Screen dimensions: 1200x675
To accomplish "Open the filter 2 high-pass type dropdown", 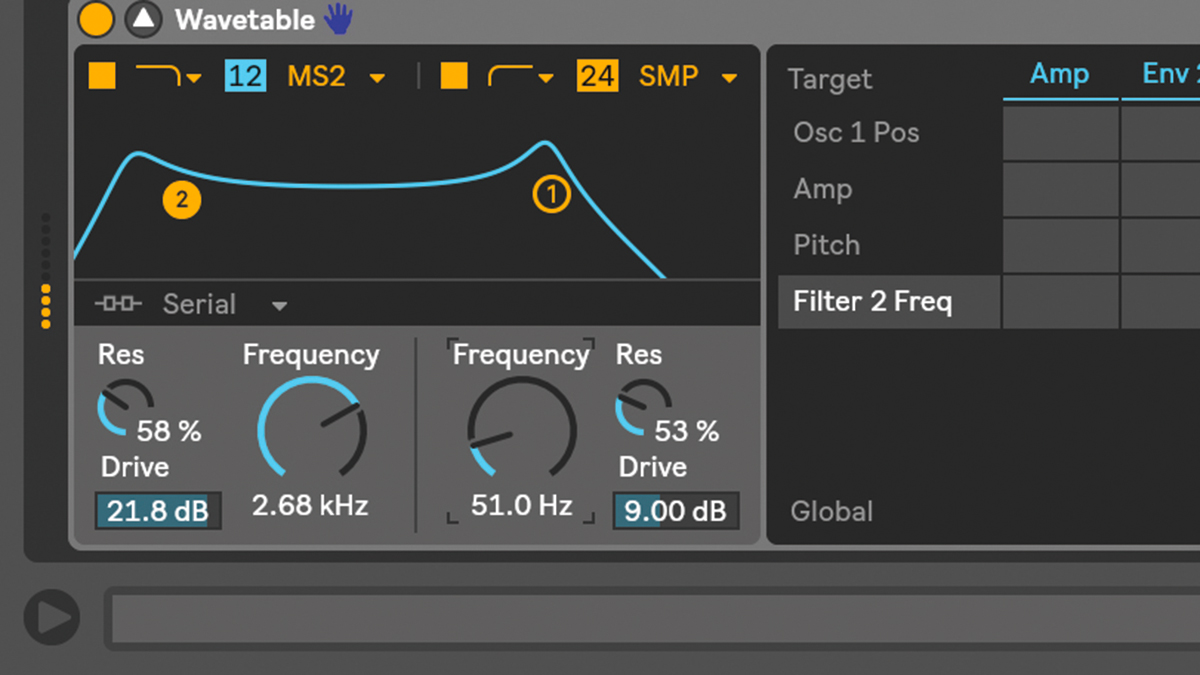I will 520,76.
